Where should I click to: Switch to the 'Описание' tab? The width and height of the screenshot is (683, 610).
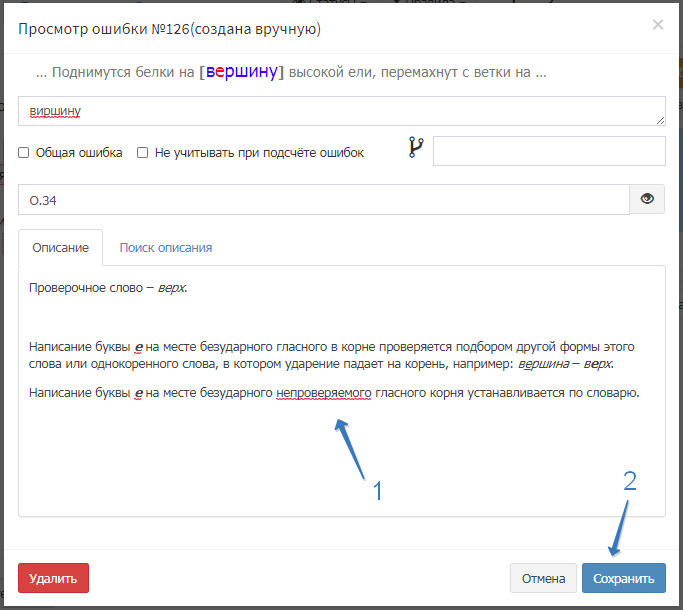point(60,247)
